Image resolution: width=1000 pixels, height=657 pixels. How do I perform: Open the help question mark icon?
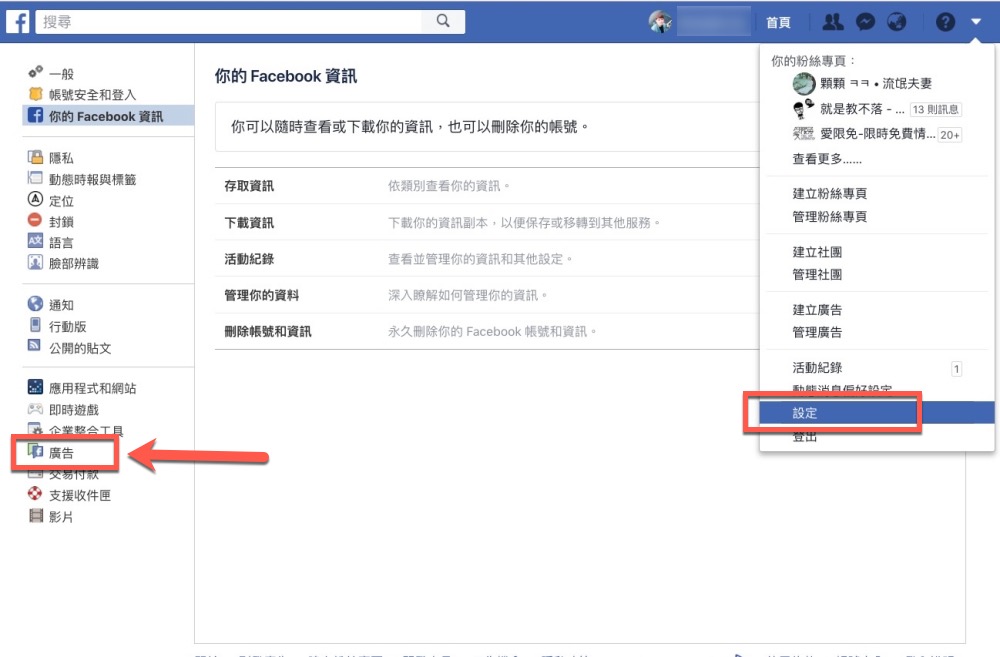coord(945,22)
